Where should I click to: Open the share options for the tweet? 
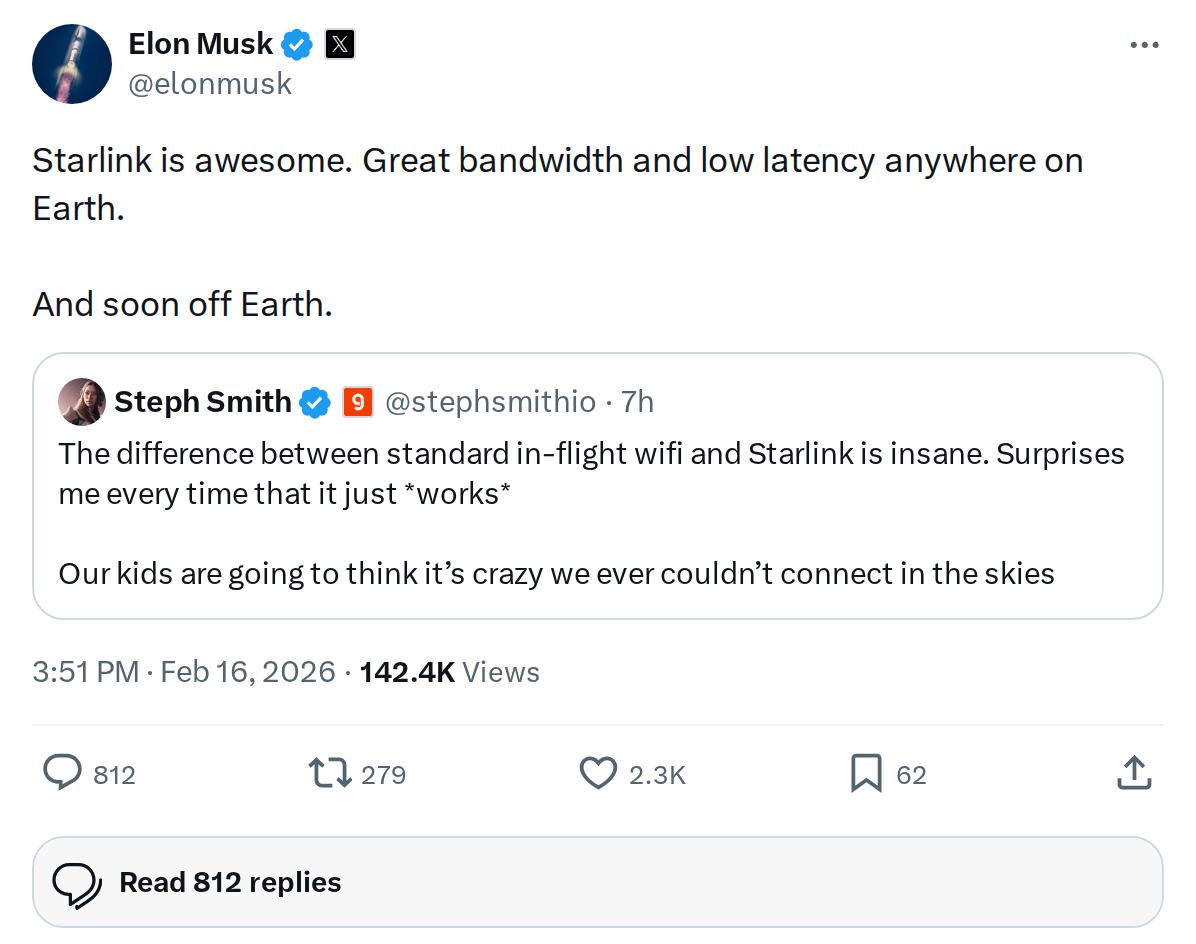pyautogui.click(x=1134, y=773)
